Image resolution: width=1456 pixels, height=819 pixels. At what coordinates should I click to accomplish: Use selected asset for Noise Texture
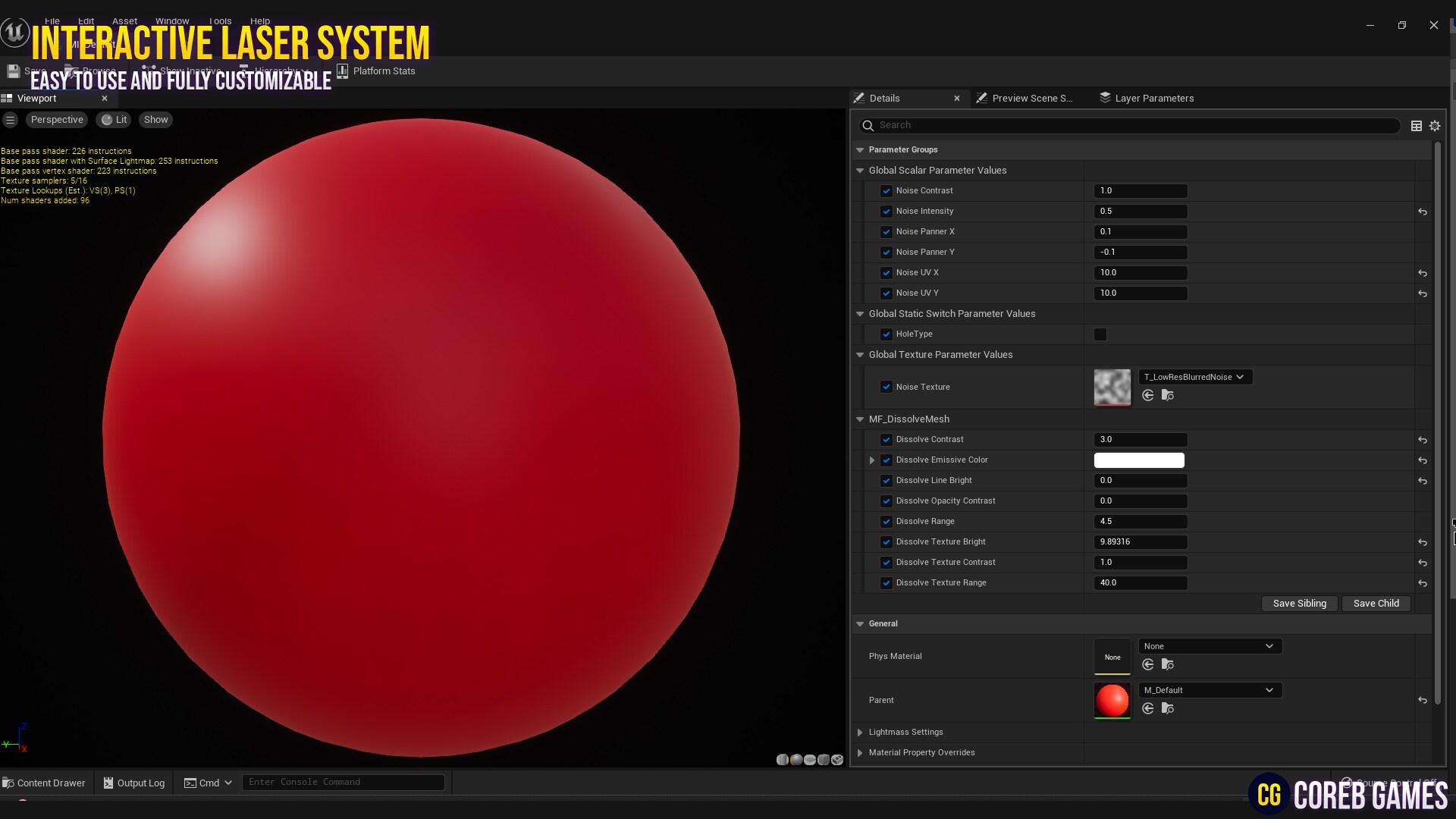[1148, 395]
